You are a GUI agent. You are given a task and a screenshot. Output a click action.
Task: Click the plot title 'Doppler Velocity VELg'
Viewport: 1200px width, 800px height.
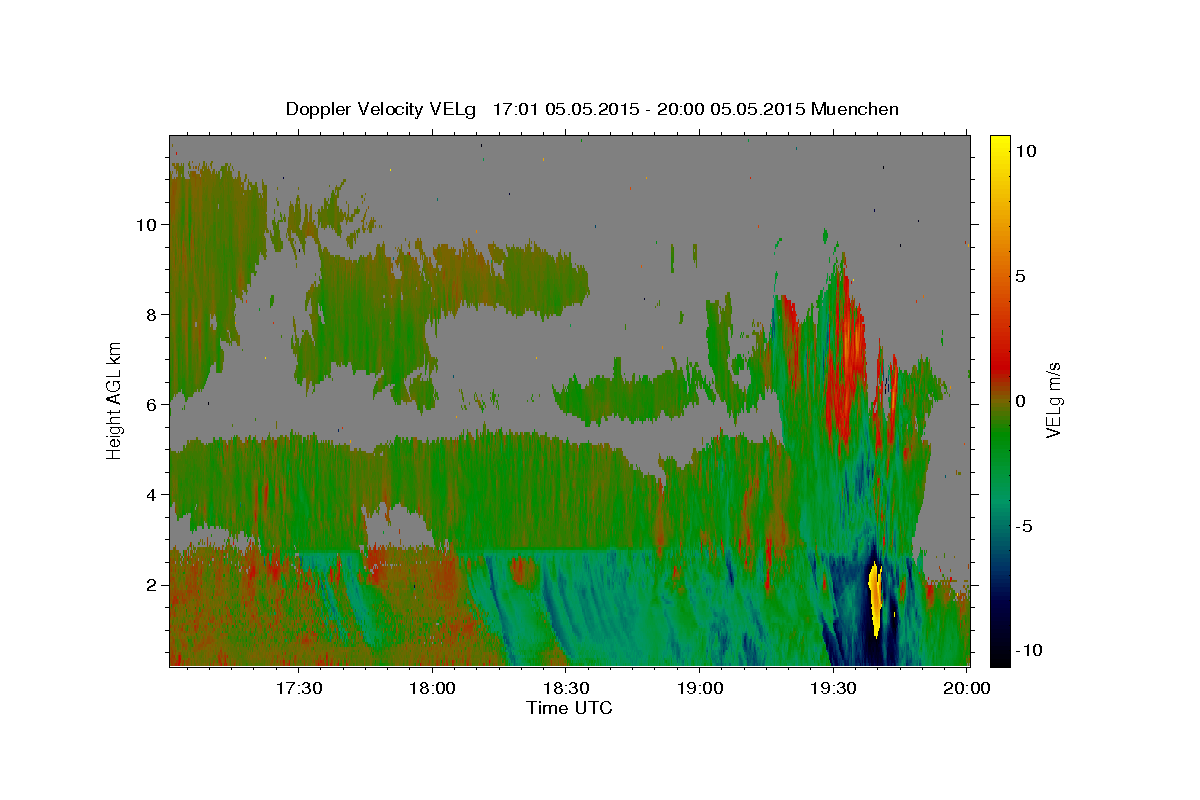click(382, 109)
